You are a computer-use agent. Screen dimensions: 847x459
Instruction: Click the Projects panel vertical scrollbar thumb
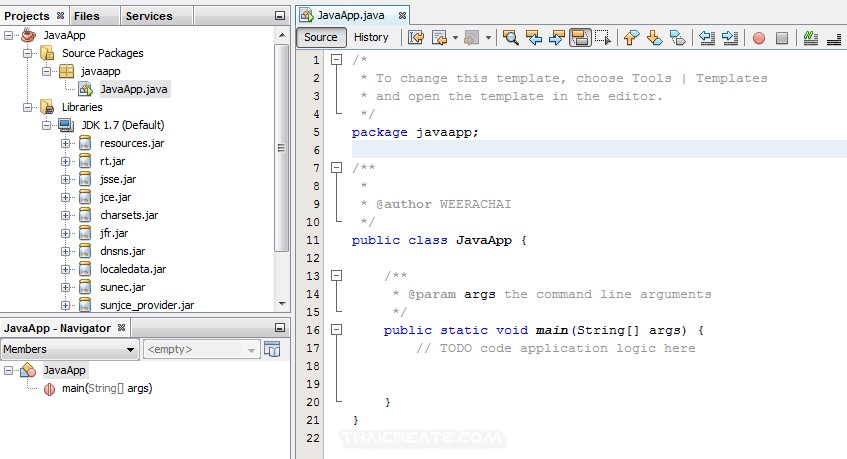click(281, 148)
